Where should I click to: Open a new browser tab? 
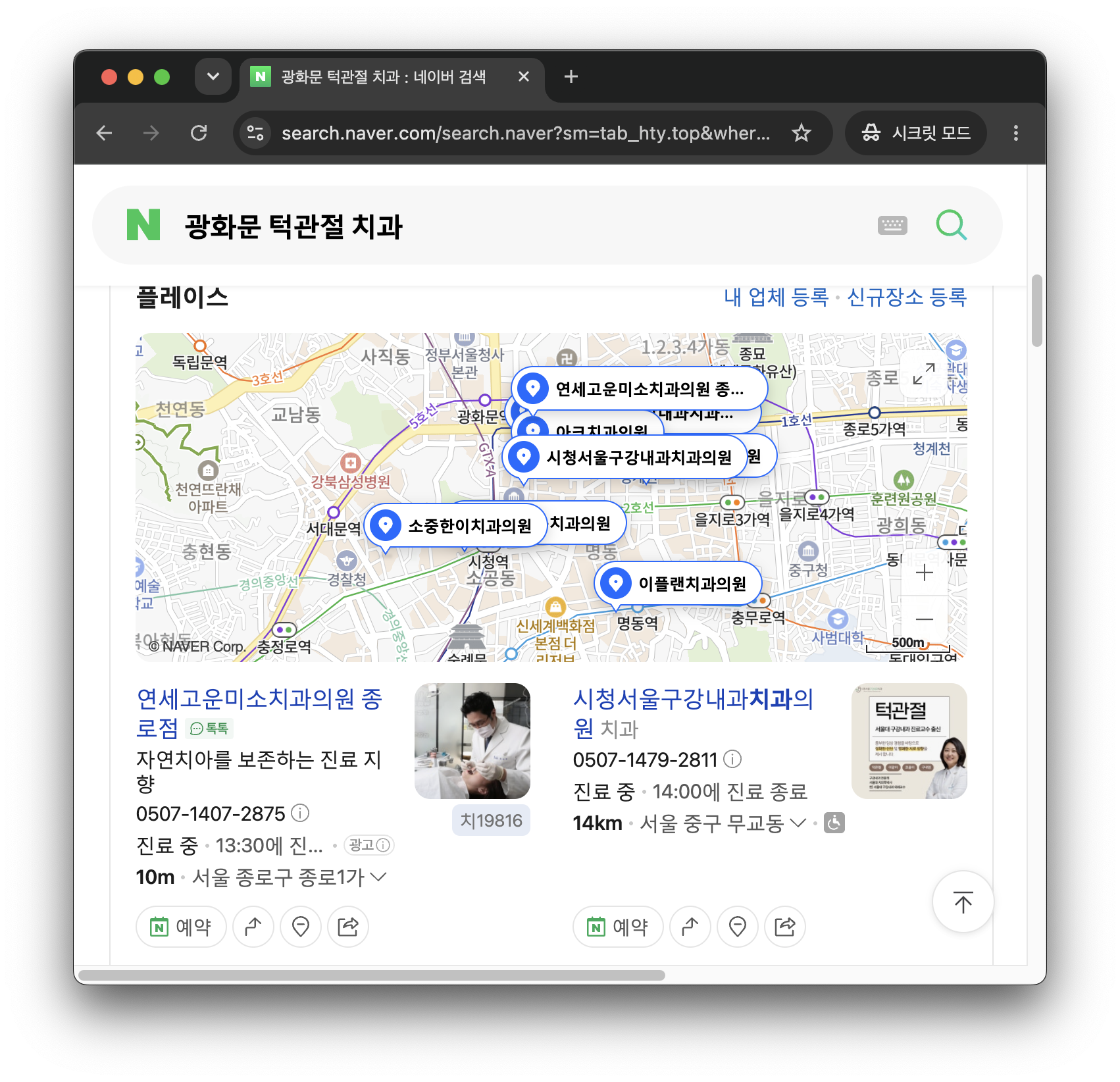[x=571, y=77]
